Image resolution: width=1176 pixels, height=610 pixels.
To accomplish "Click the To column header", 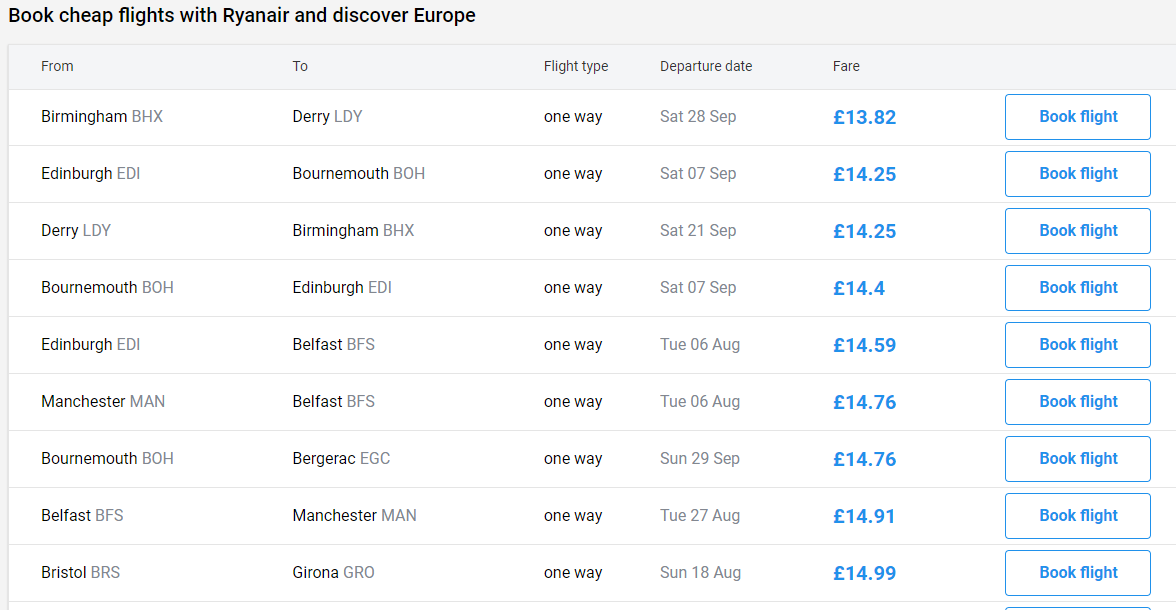I will pyautogui.click(x=300, y=66).
